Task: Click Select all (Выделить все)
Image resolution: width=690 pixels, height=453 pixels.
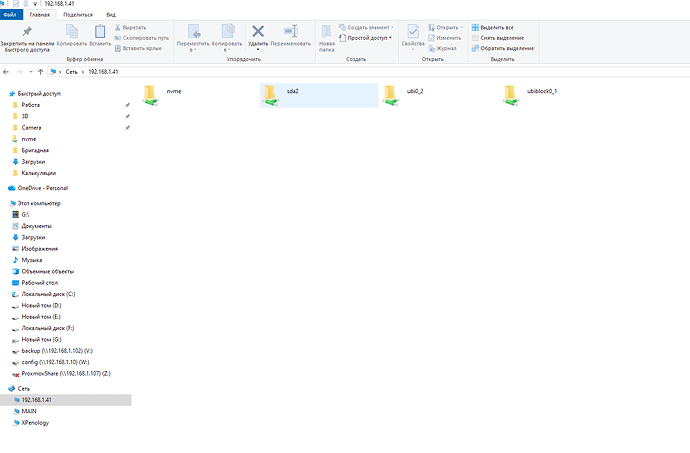Action: click(x=492, y=27)
